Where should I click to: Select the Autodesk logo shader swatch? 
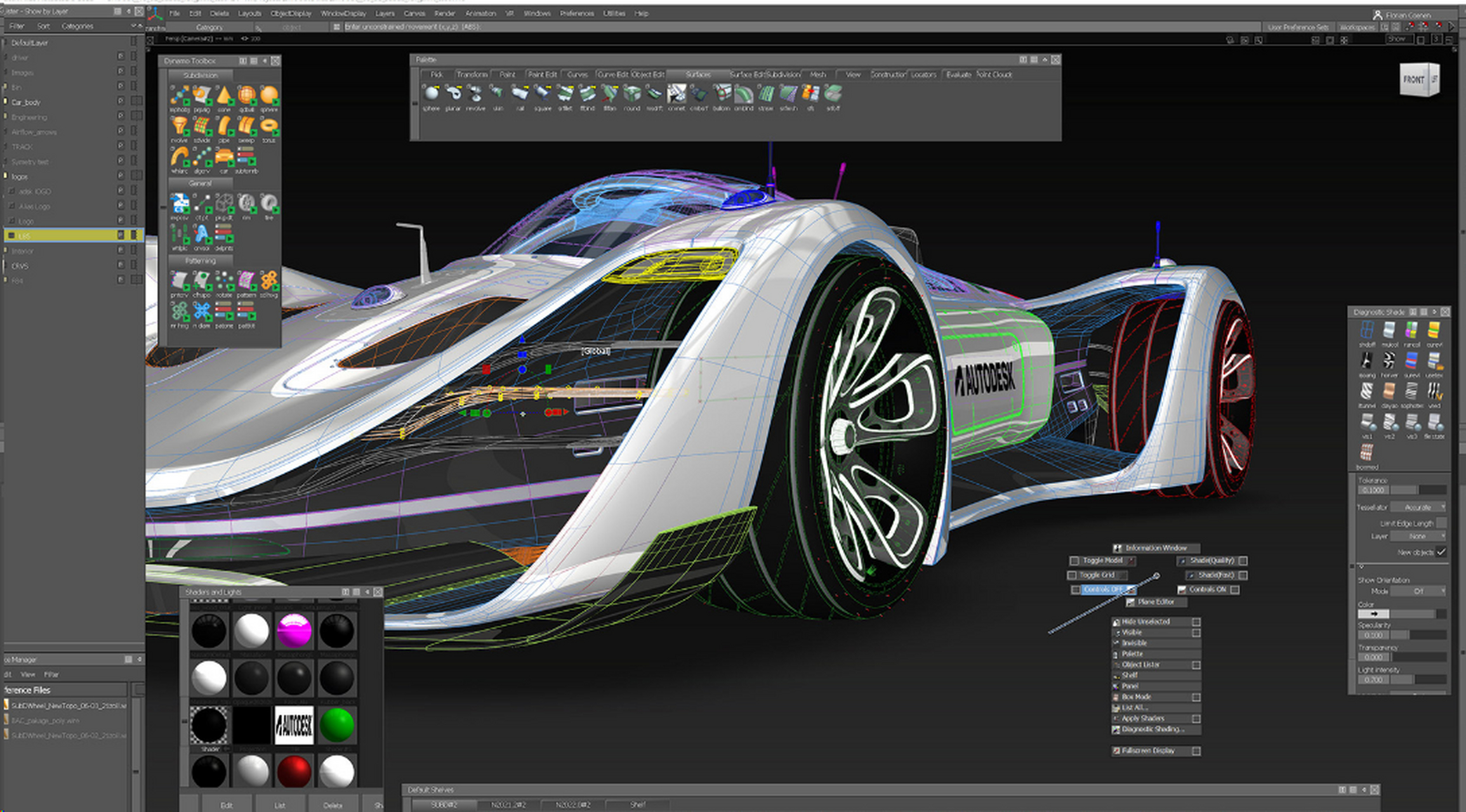point(294,725)
